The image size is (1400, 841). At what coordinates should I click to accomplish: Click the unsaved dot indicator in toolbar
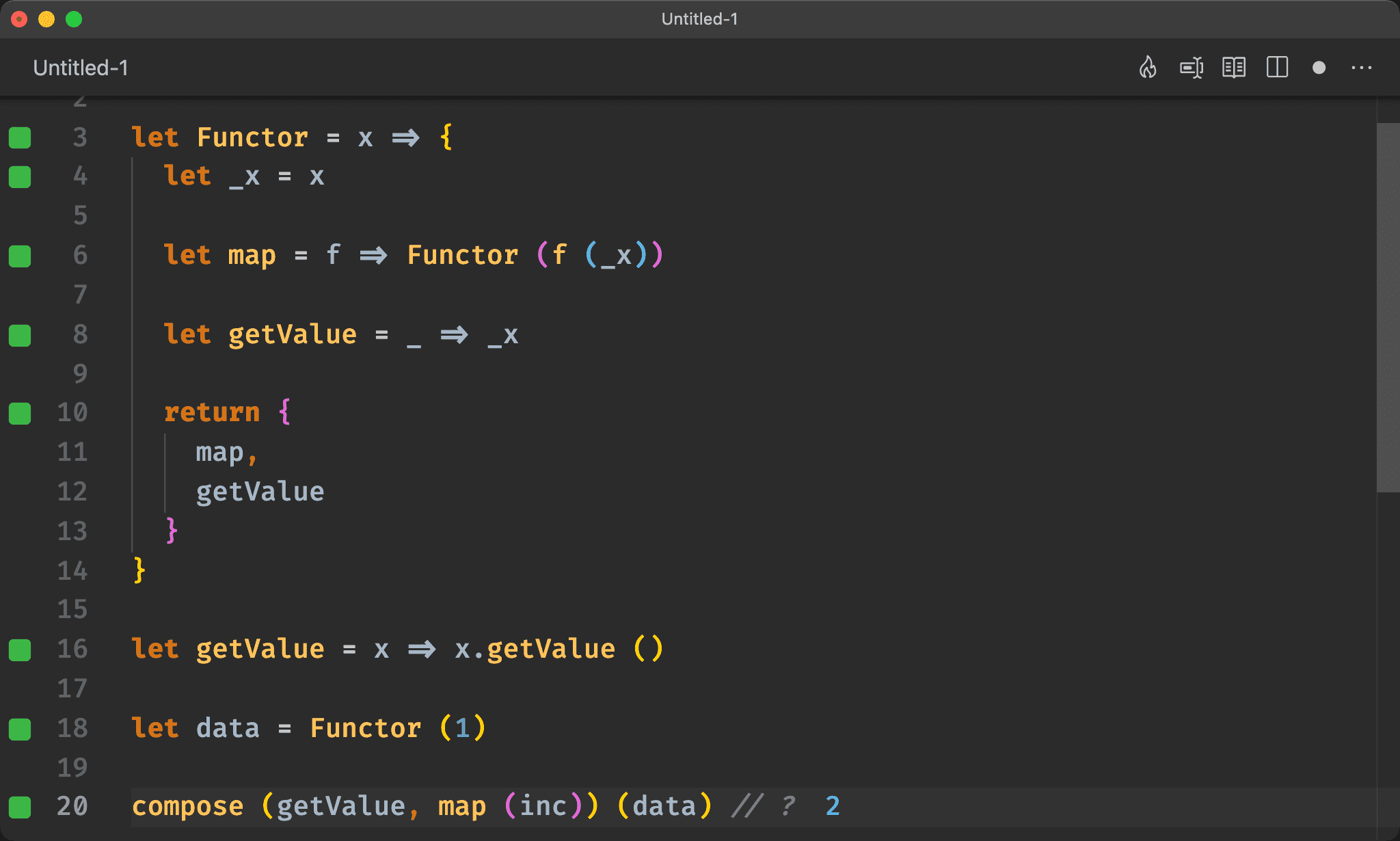[1319, 68]
